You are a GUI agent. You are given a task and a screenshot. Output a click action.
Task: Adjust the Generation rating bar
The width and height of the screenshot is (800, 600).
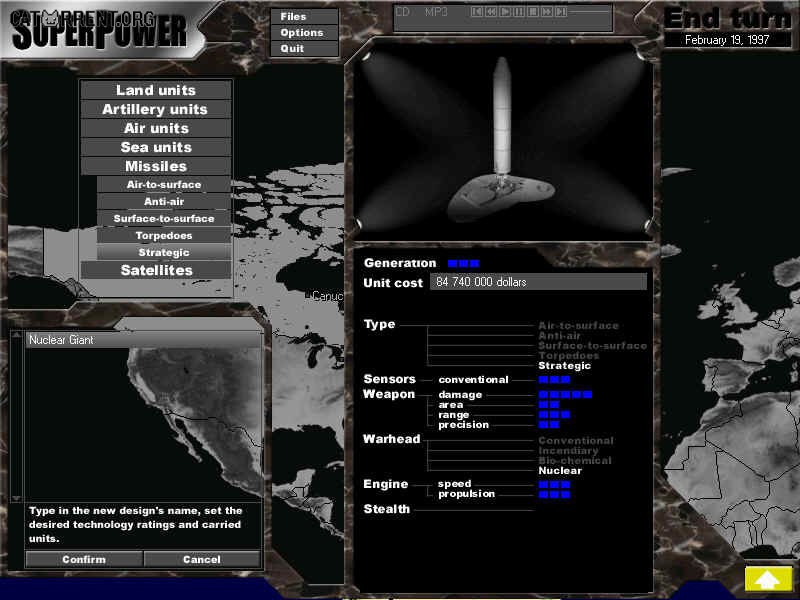(x=464, y=263)
